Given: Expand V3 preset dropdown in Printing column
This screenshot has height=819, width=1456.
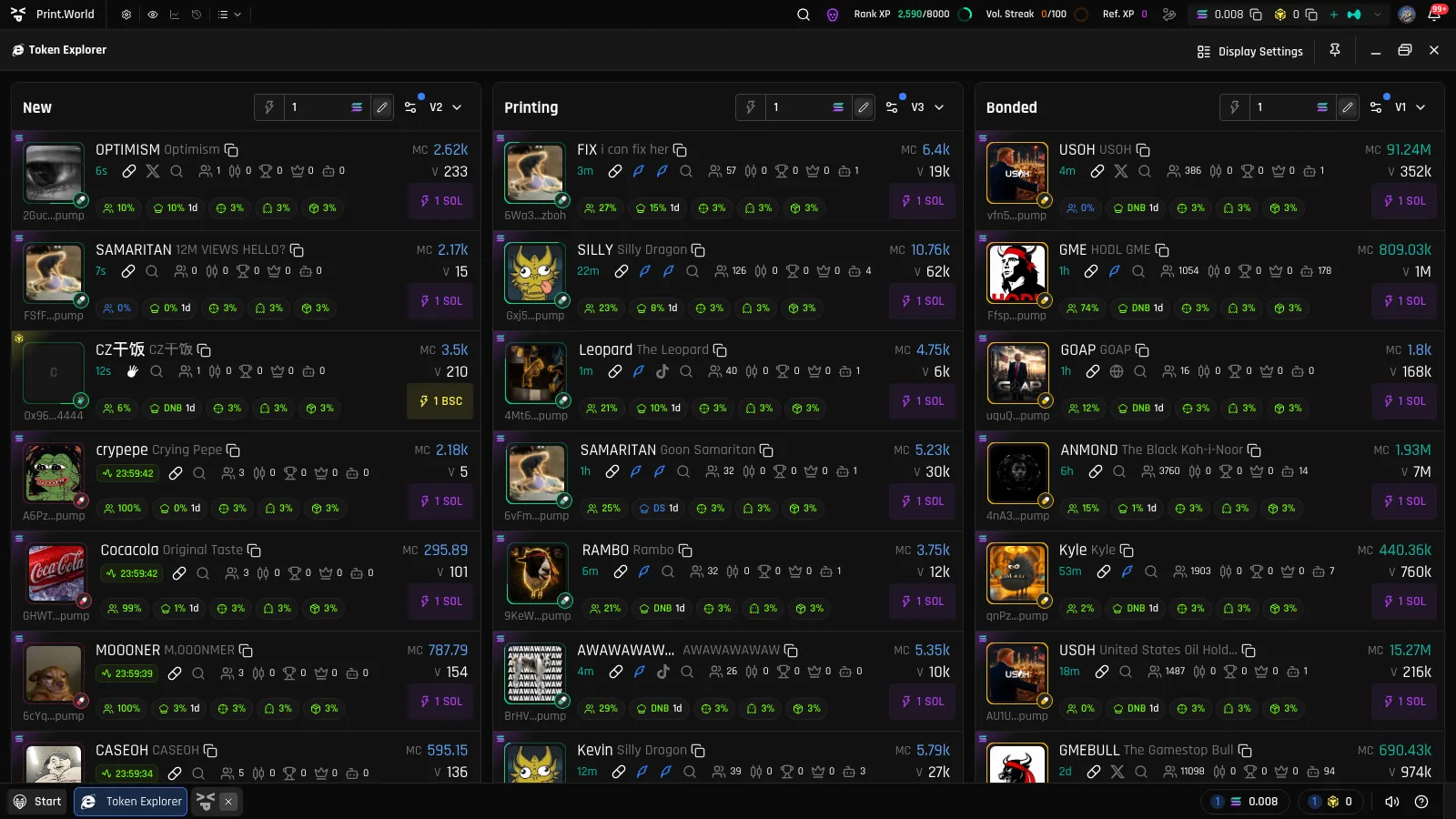Looking at the screenshot, I should (927, 107).
